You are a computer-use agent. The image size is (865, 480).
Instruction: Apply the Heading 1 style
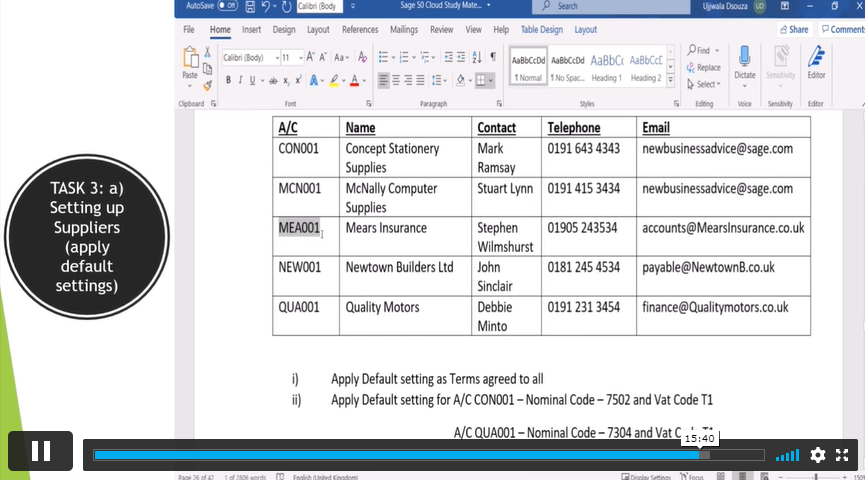[606, 67]
